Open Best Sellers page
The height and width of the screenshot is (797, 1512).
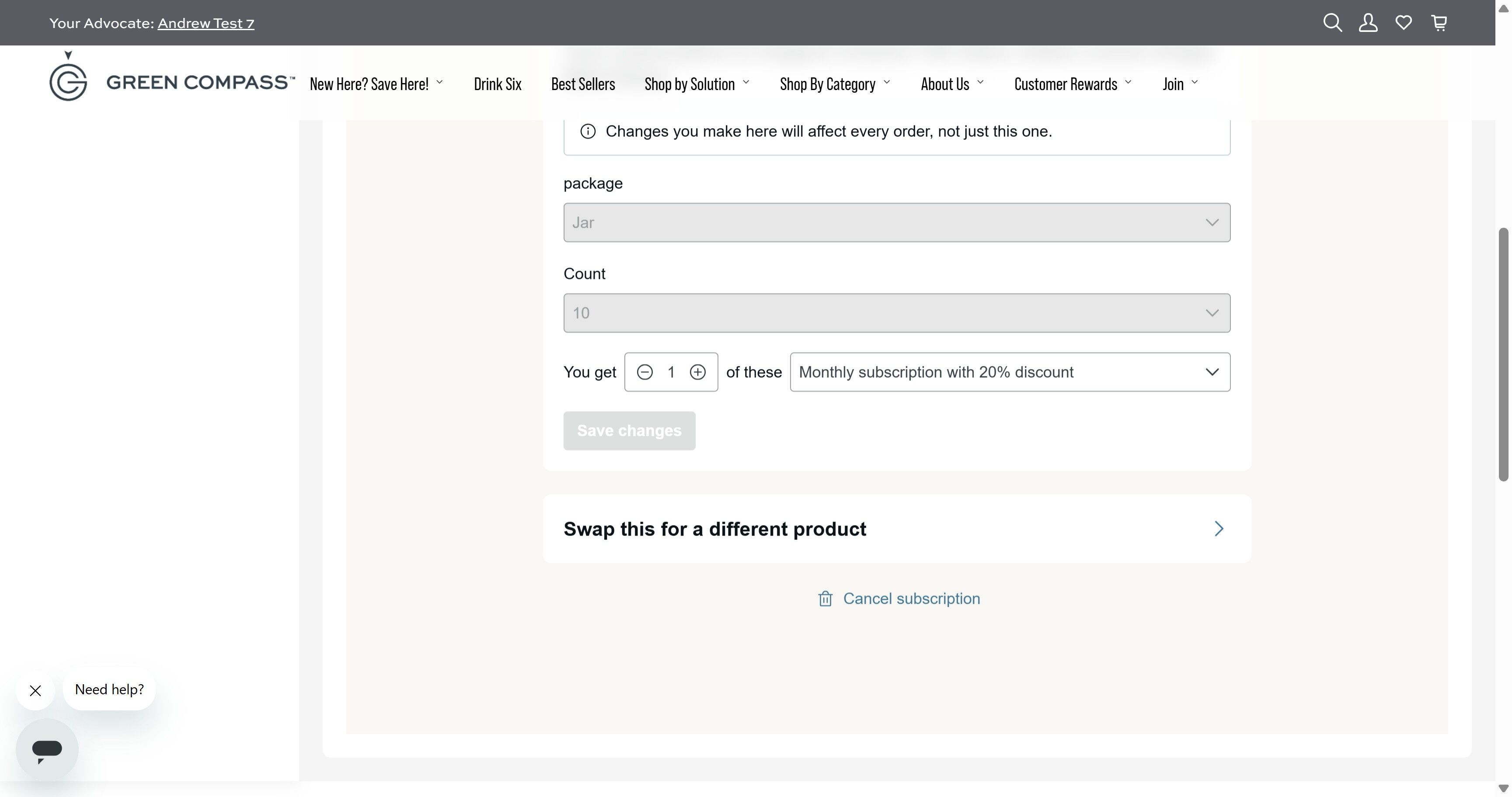click(x=583, y=84)
